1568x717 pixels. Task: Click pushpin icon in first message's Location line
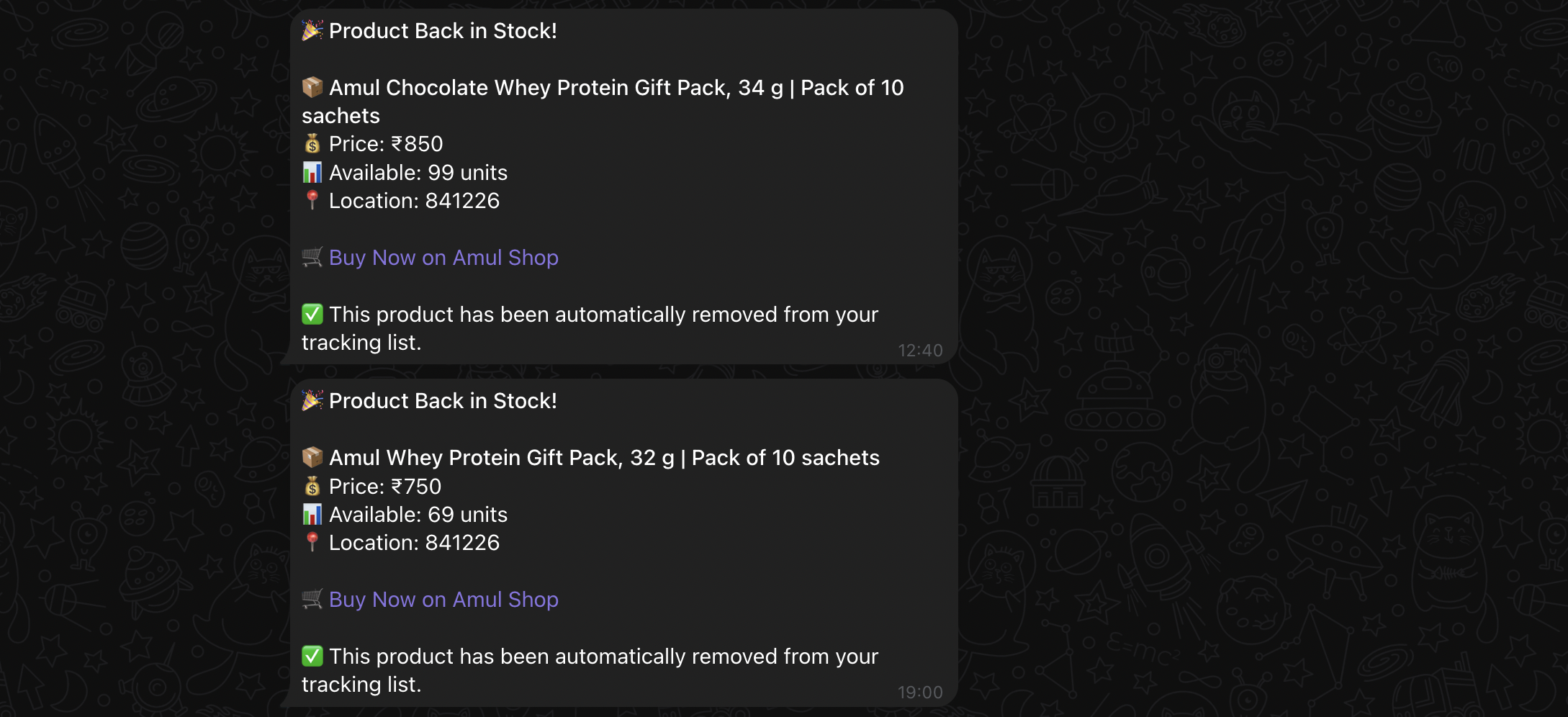pos(312,200)
